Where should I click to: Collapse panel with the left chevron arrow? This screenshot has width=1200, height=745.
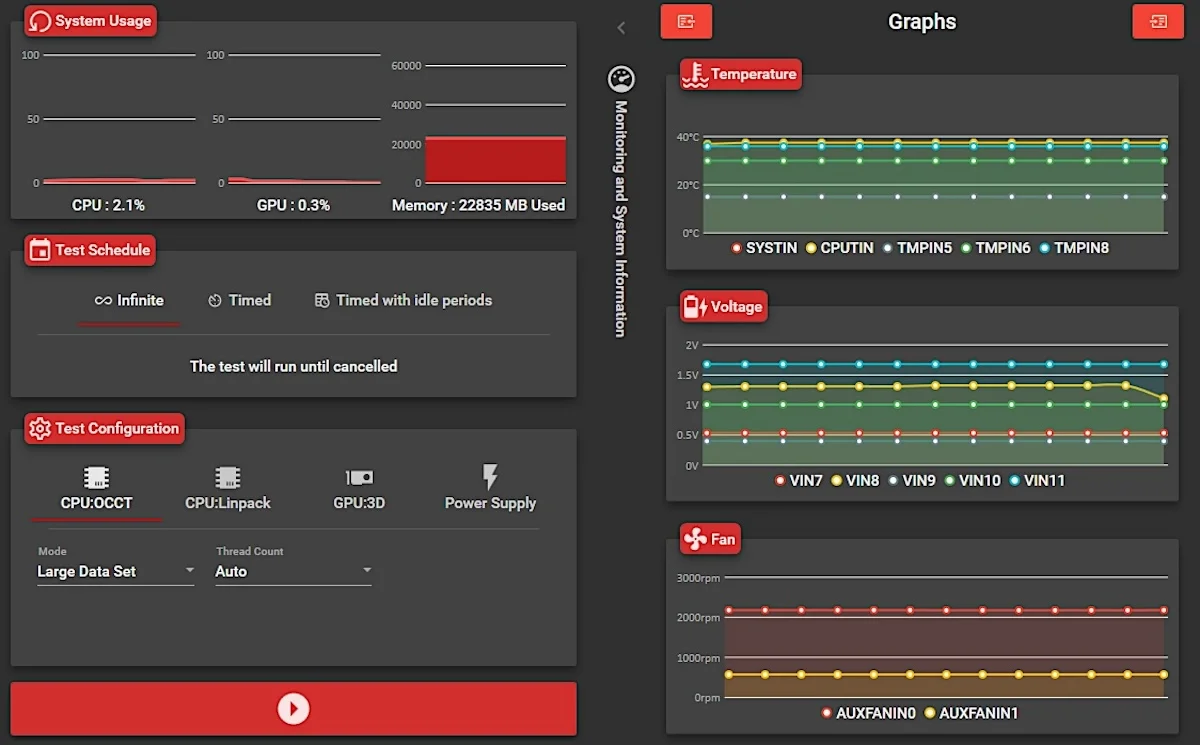click(x=621, y=28)
